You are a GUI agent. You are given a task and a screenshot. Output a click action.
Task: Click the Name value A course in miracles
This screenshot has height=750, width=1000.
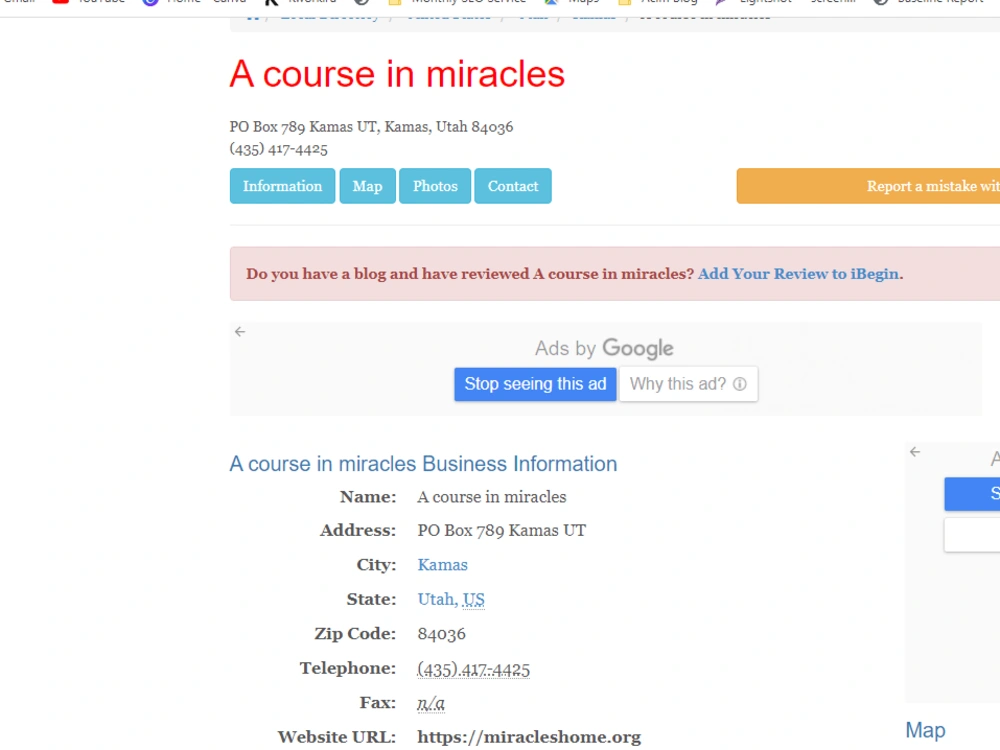pyautogui.click(x=492, y=497)
